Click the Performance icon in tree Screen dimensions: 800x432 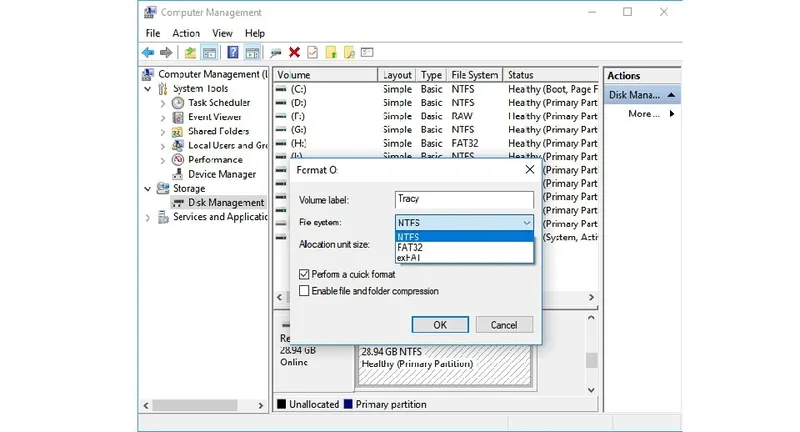point(178,160)
